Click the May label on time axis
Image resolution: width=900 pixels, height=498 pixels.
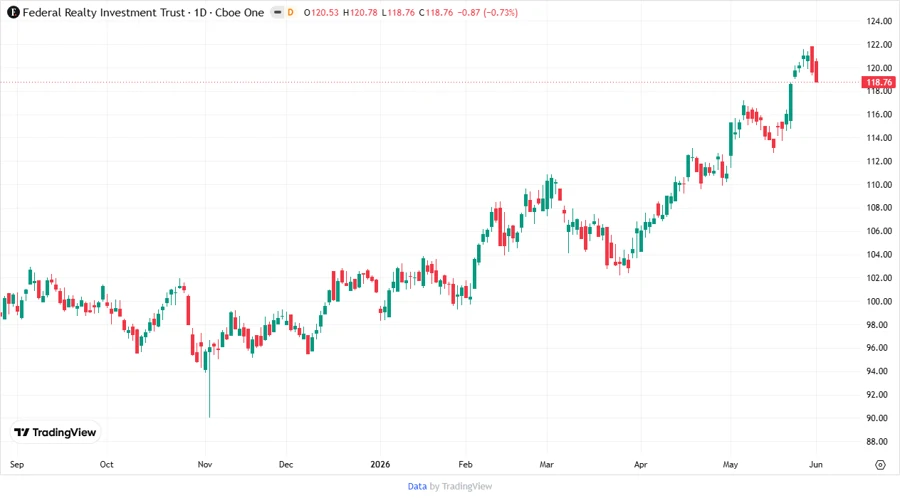pos(730,465)
